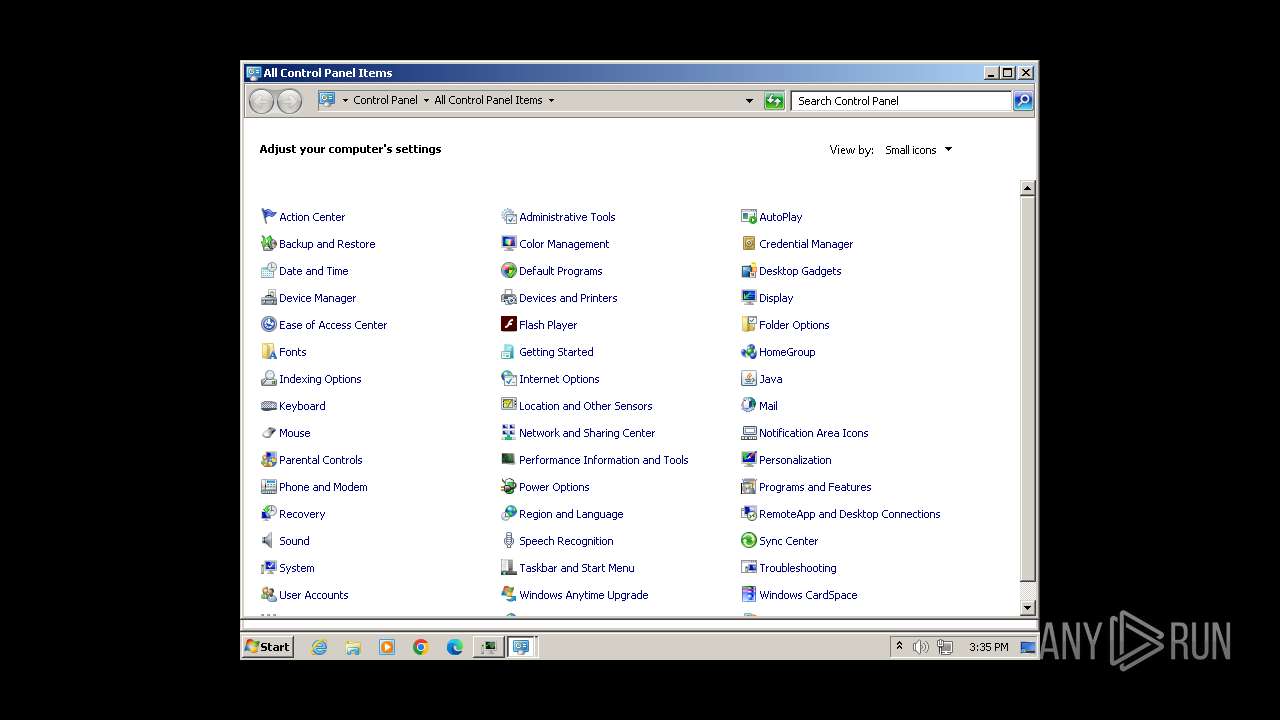Open Programs and Features link
1280x720 pixels.
(815, 487)
